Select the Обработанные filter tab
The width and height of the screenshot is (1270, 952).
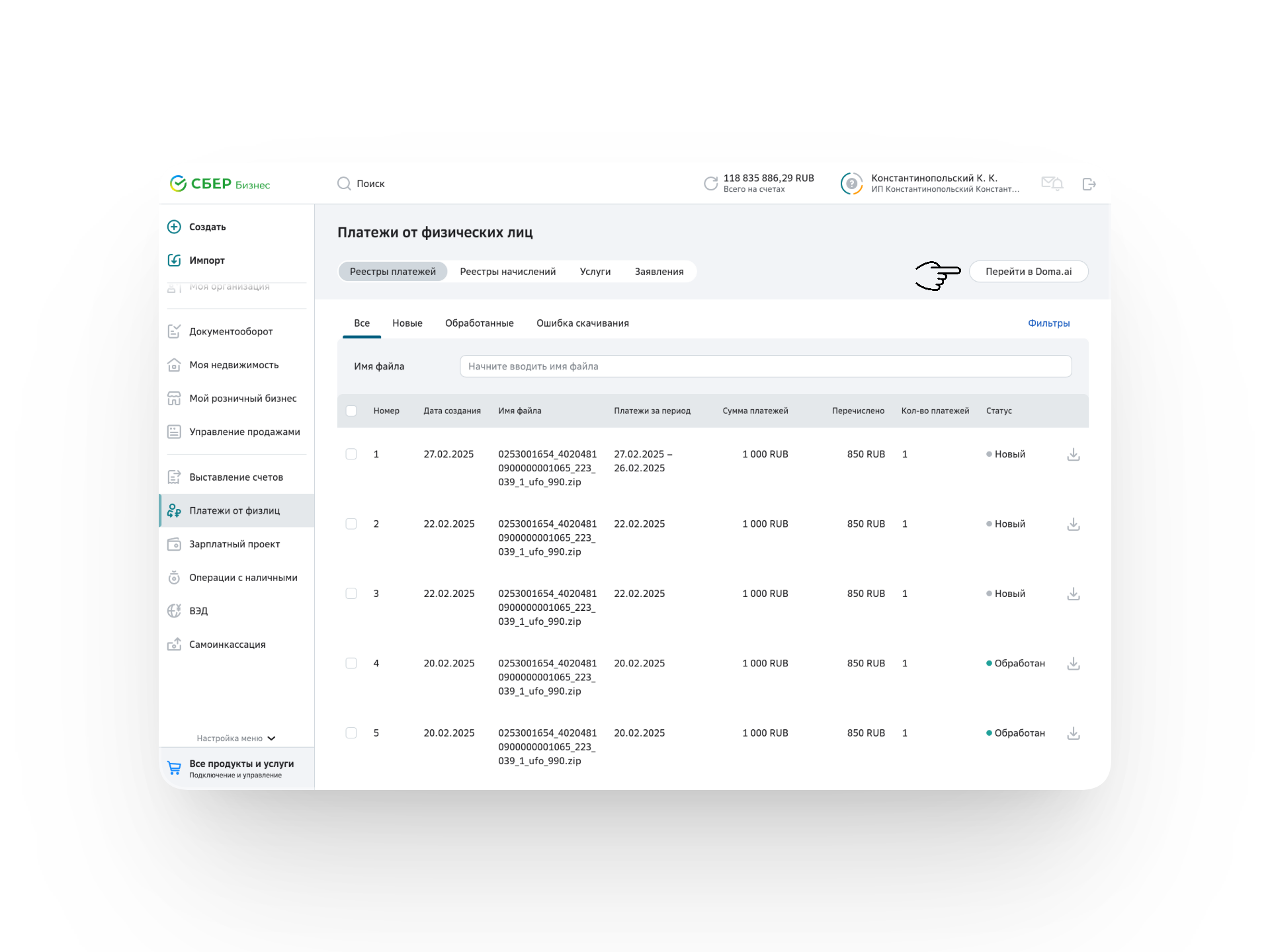click(x=479, y=323)
